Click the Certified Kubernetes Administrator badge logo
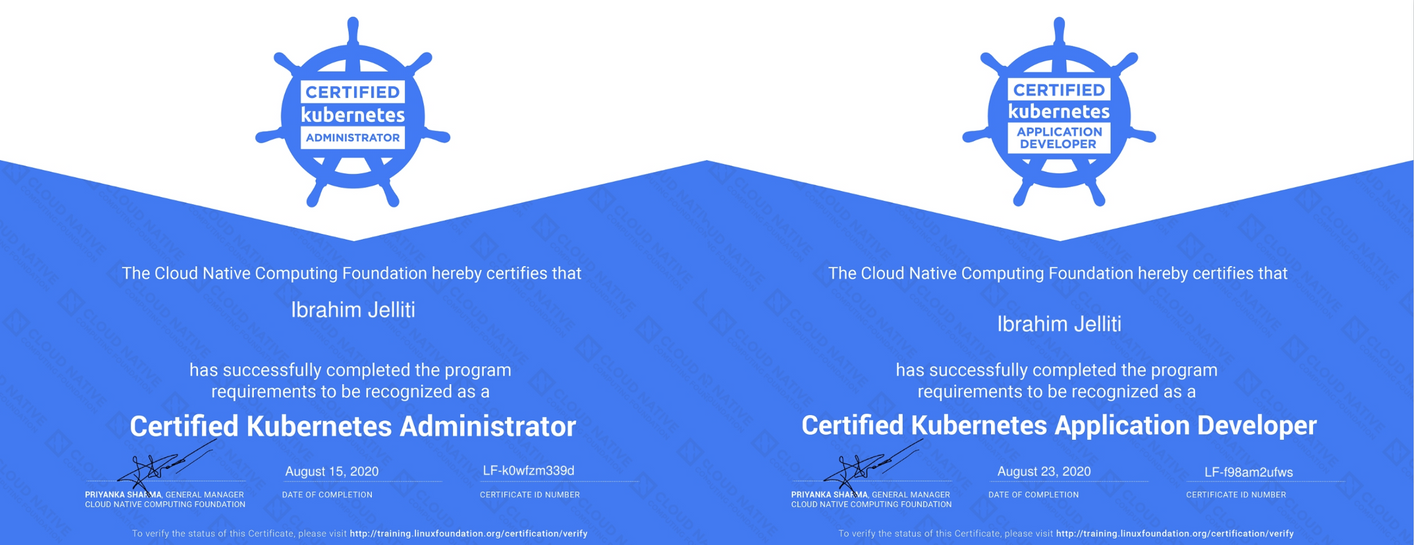Image resolution: width=1414 pixels, height=545 pixels. coord(353,113)
